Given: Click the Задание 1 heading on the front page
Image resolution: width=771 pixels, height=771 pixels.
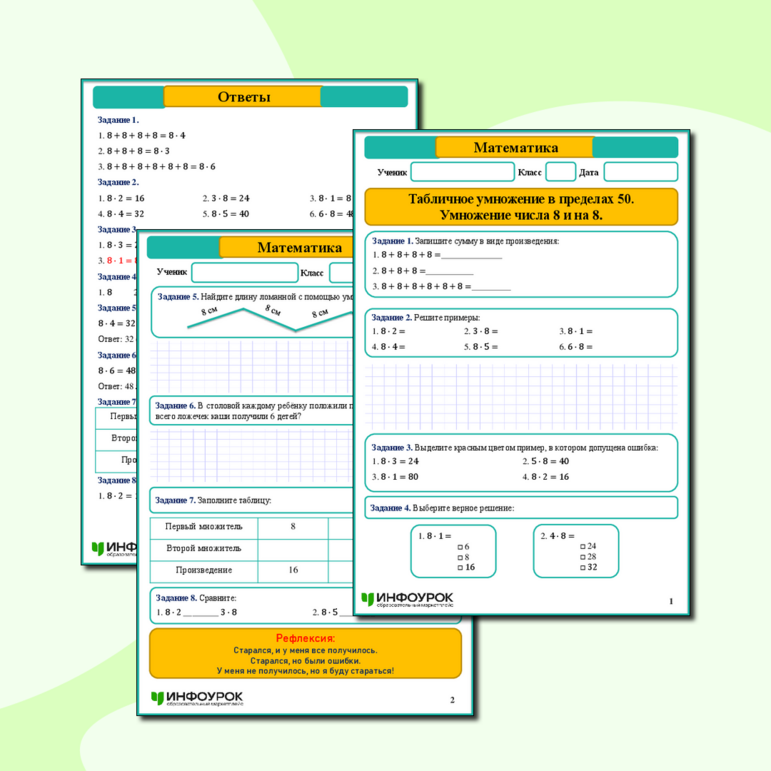Looking at the screenshot, I should (x=392, y=241).
